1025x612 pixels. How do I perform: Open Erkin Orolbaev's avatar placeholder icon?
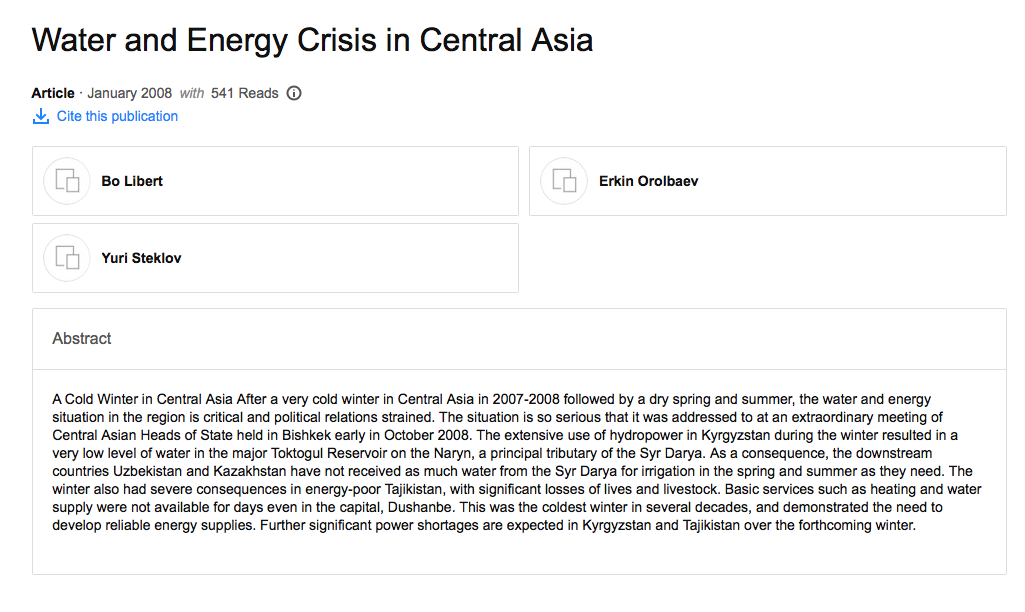point(564,181)
